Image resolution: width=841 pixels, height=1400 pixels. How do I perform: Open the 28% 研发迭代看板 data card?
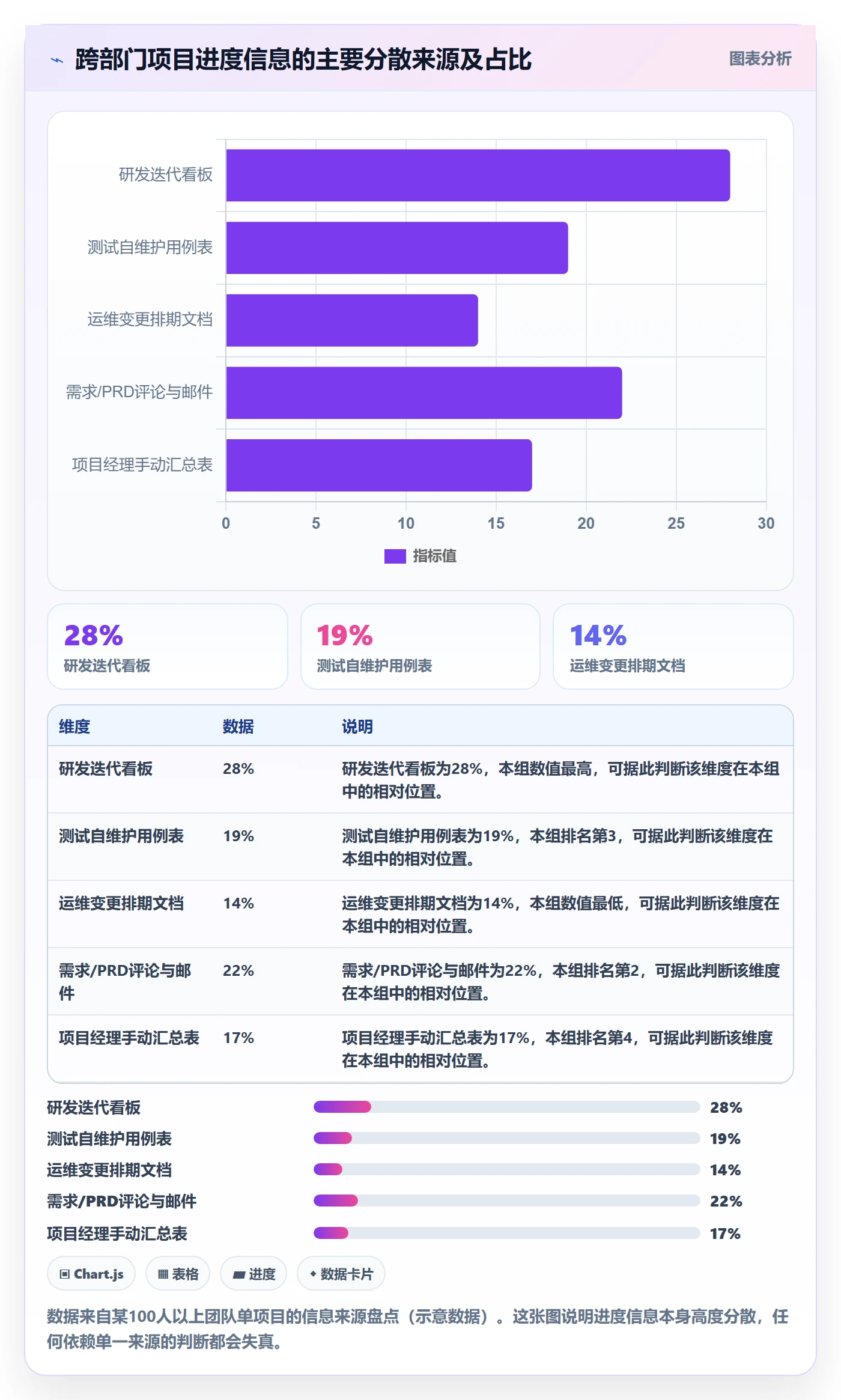[168, 647]
